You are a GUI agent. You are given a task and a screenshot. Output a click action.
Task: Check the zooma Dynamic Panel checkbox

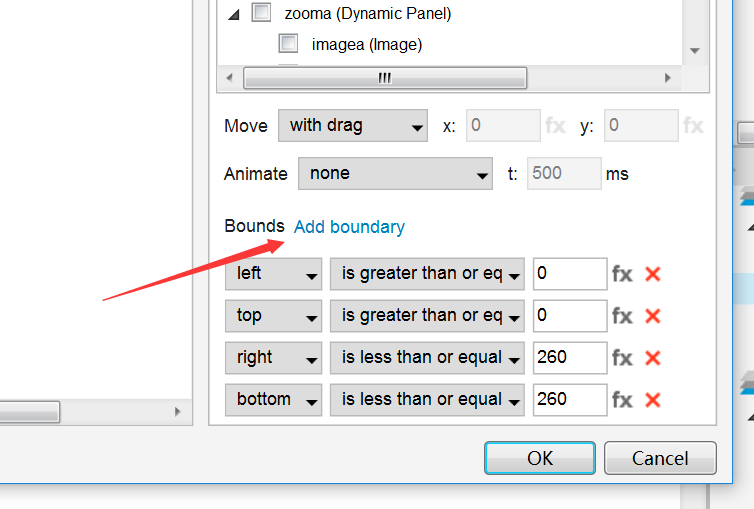262,13
